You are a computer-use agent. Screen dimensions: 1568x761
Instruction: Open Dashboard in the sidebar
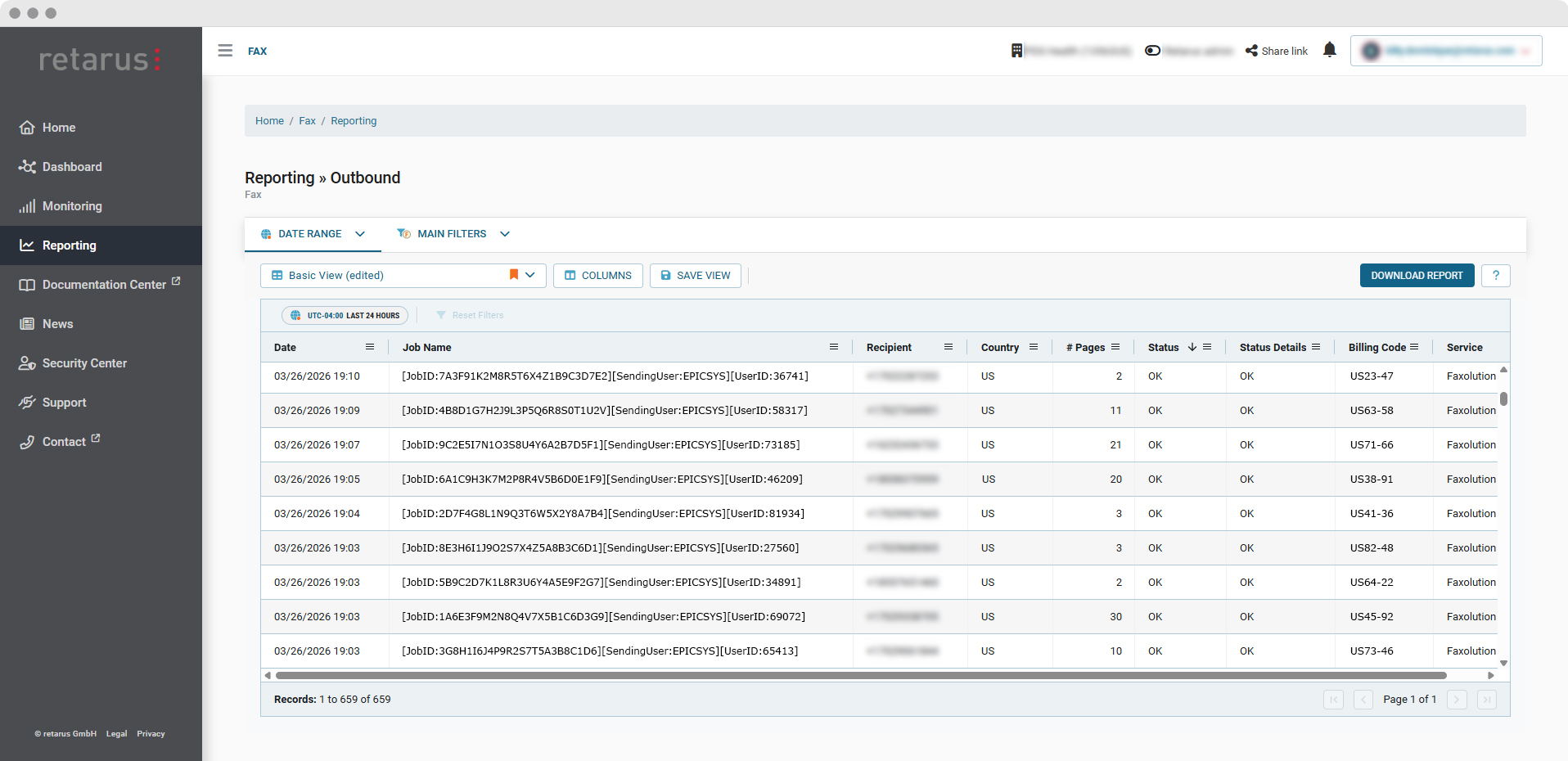coord(72,167)
